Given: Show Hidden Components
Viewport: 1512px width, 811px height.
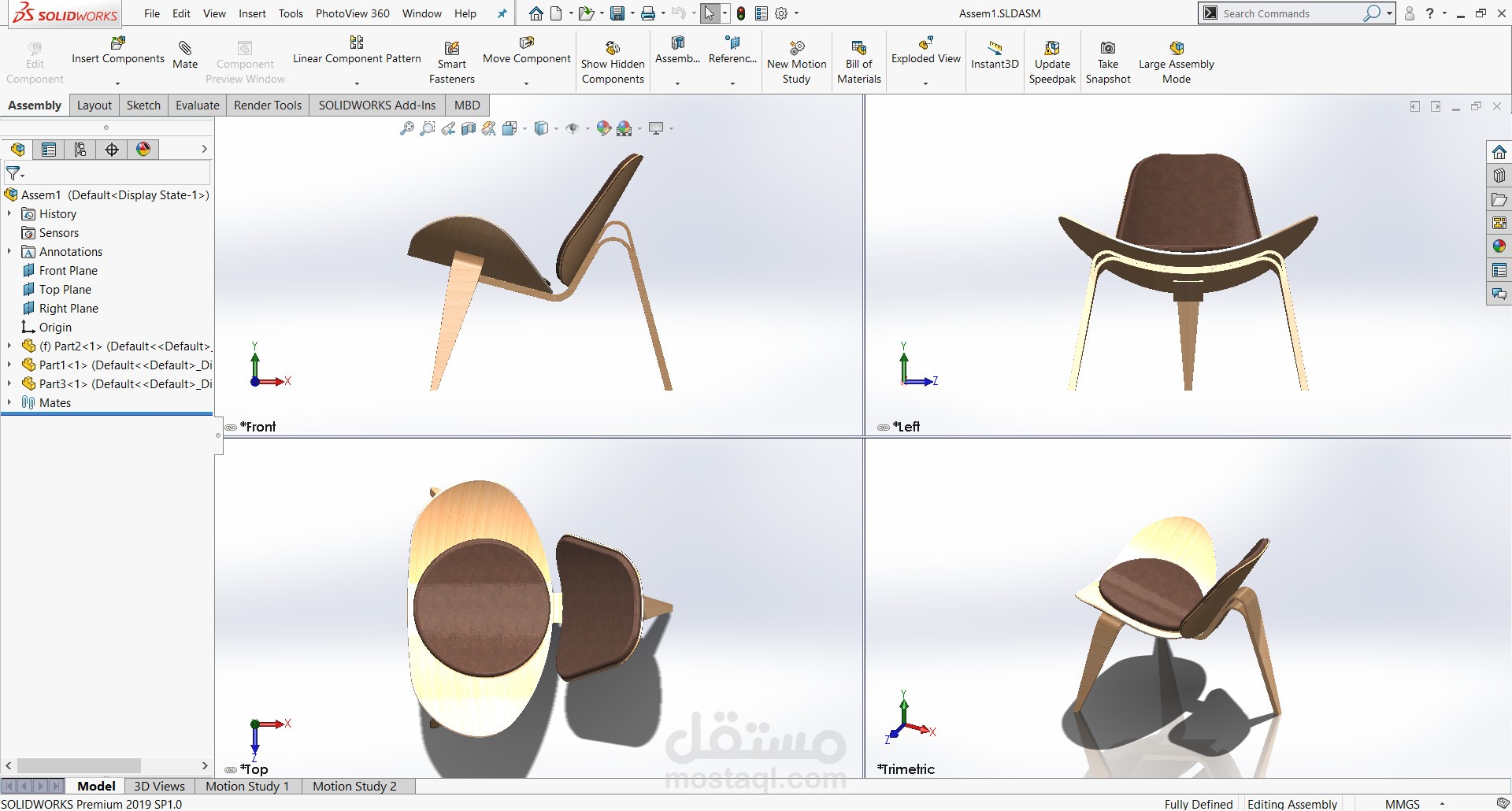Looking at the screenshot, I should 613,62.
